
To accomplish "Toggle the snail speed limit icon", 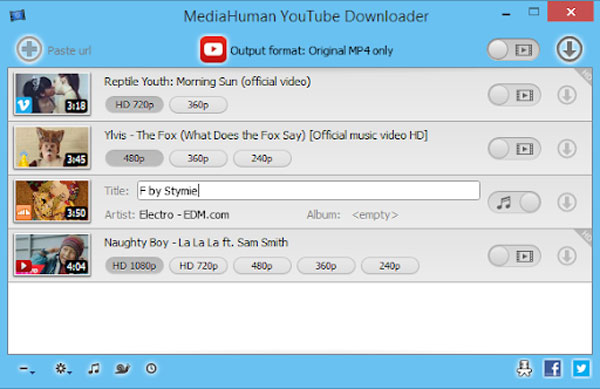I will [122, 369].
